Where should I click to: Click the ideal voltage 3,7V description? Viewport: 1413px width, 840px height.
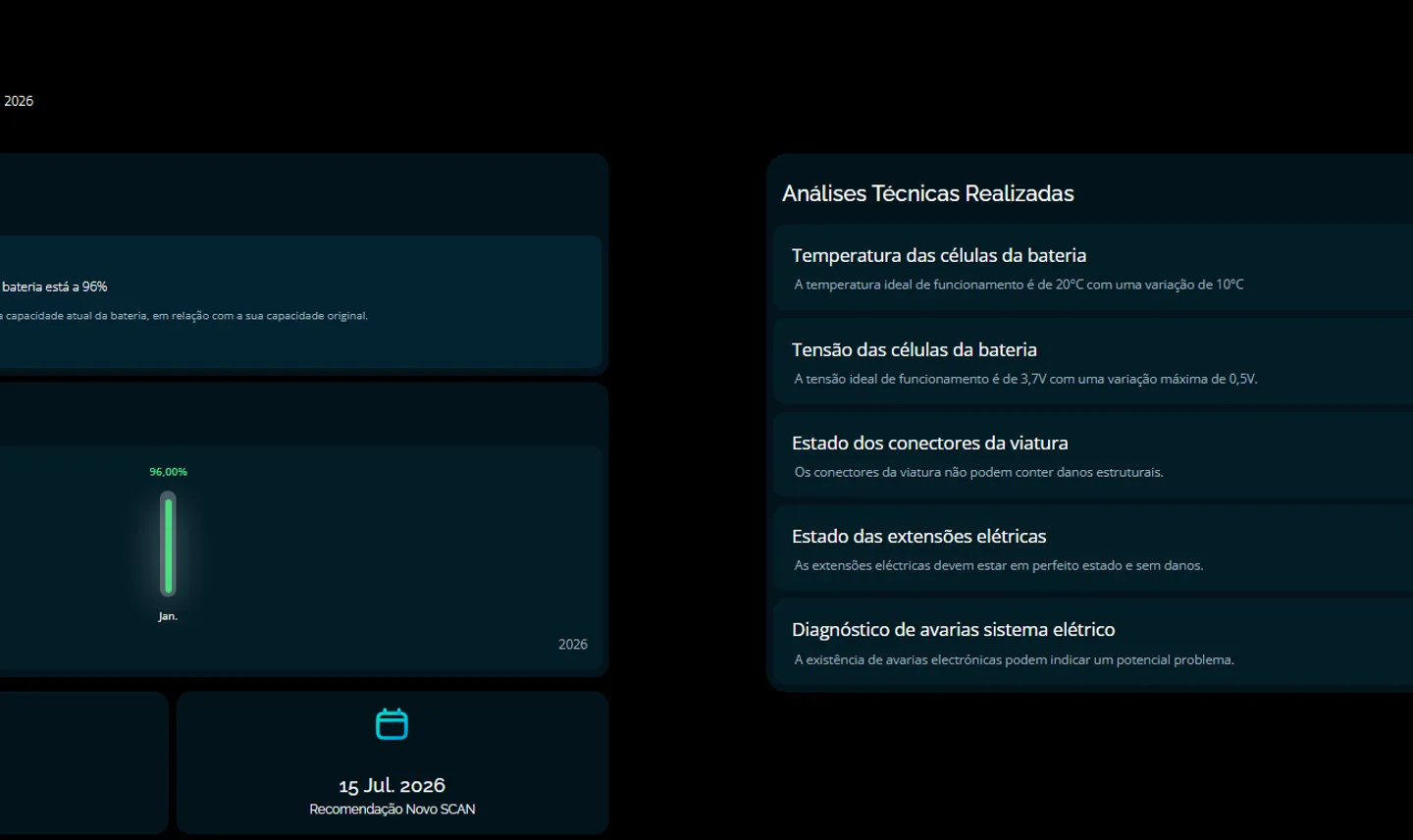click(1025, 379)
